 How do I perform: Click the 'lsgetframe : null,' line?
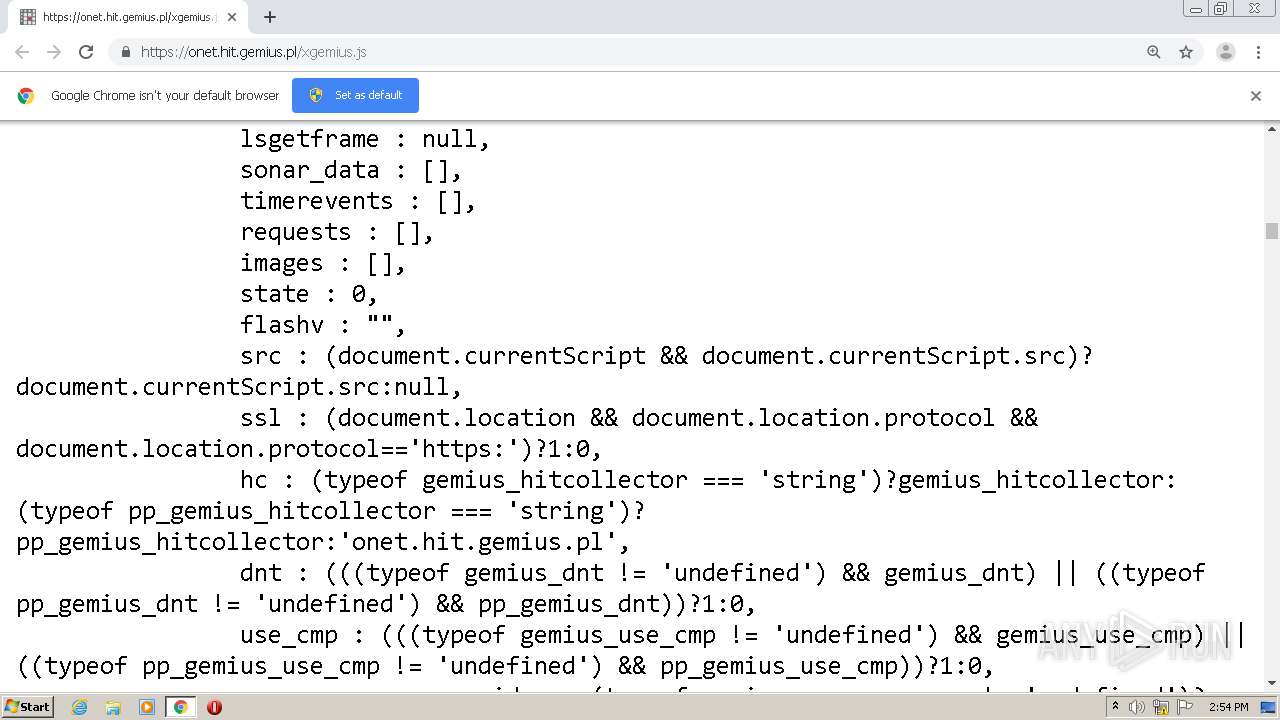365,139
